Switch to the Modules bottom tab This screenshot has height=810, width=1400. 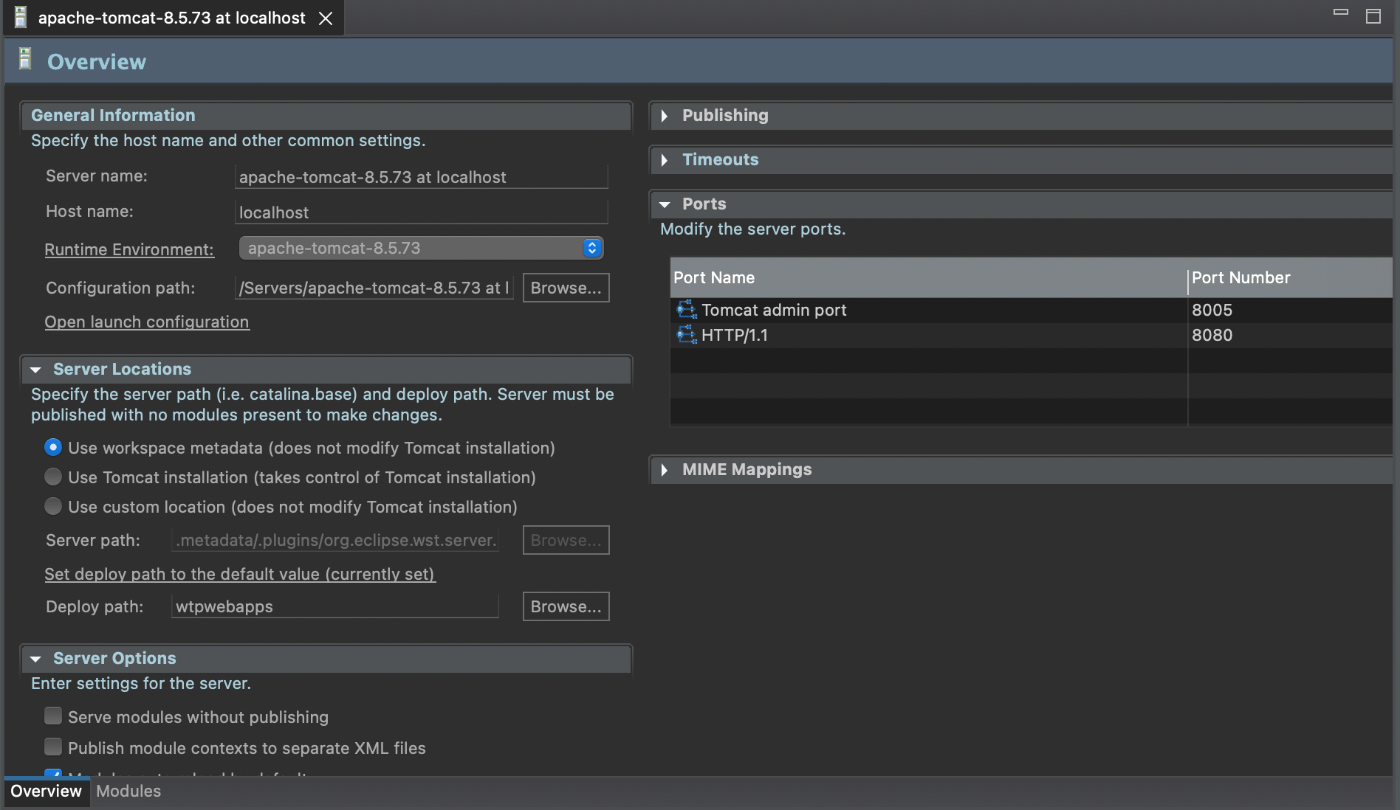click(128, 791)
